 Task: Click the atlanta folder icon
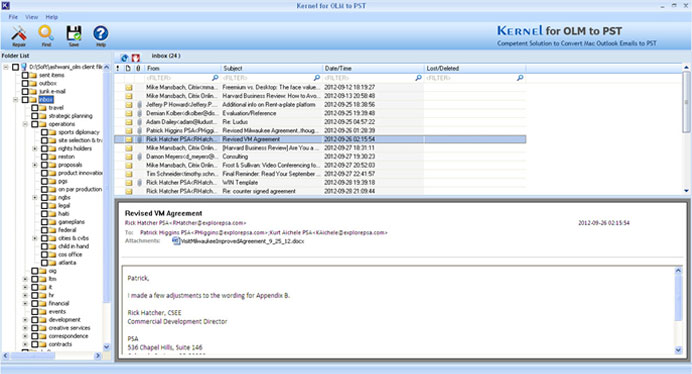tap(53, 263)
